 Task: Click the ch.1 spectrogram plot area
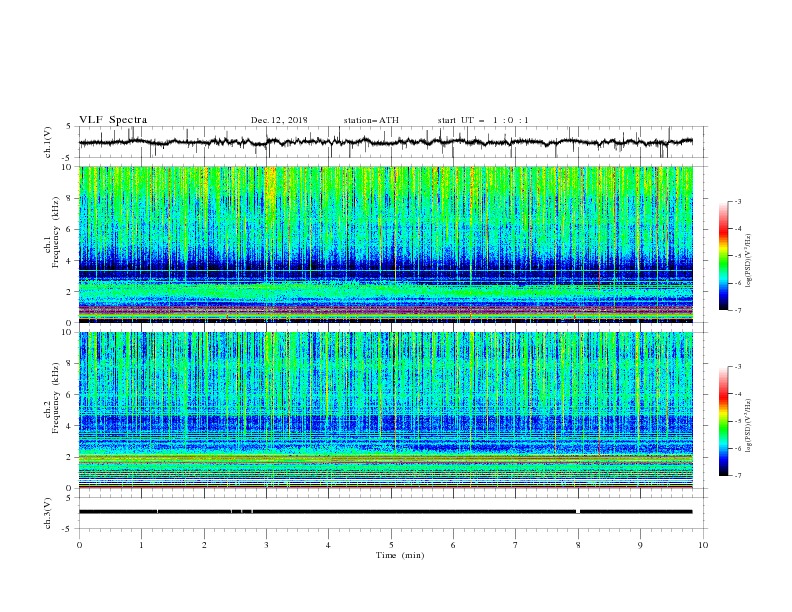click(x=385, y=244)
